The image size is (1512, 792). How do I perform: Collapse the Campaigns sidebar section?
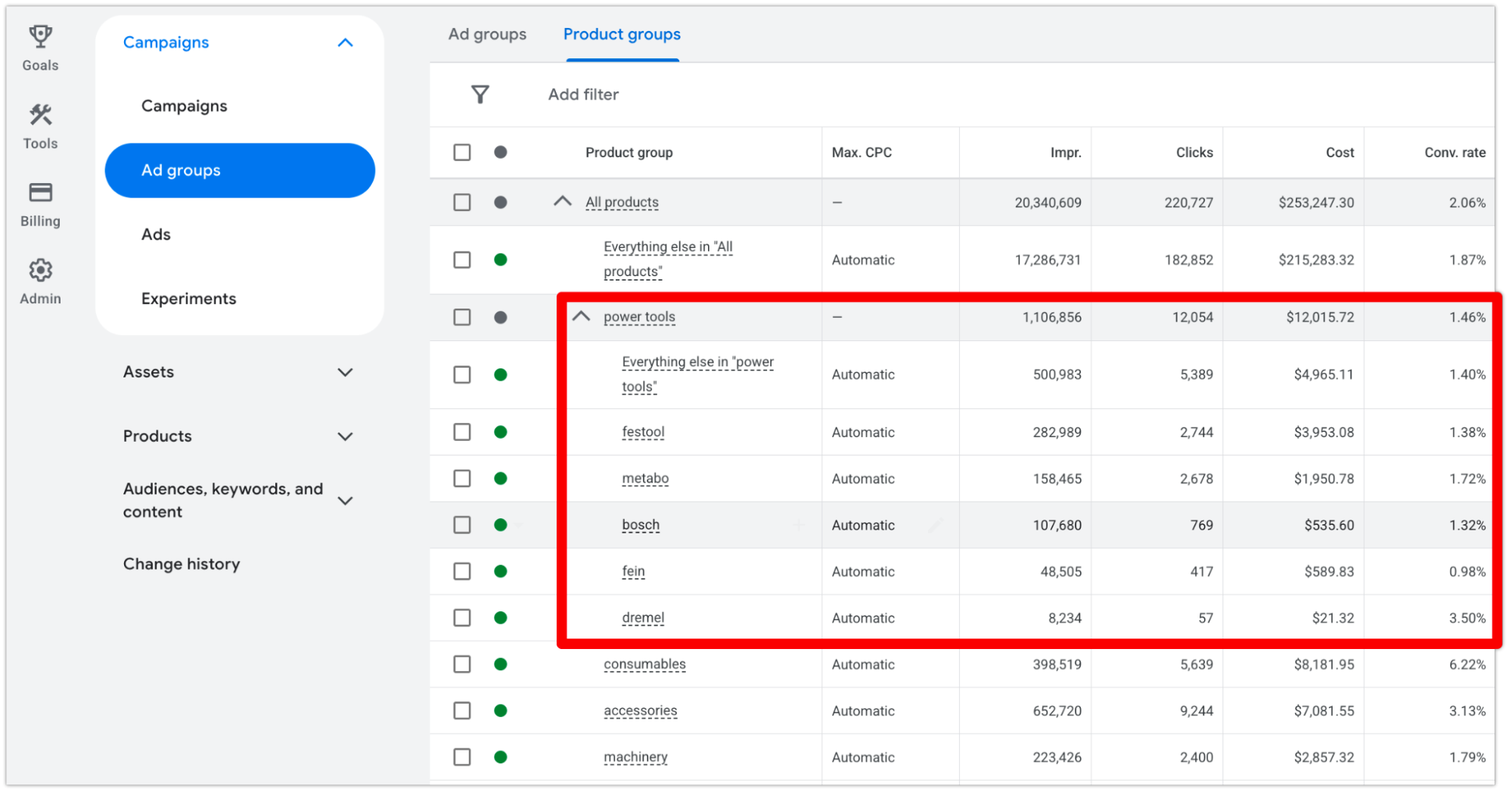(345, 42)
